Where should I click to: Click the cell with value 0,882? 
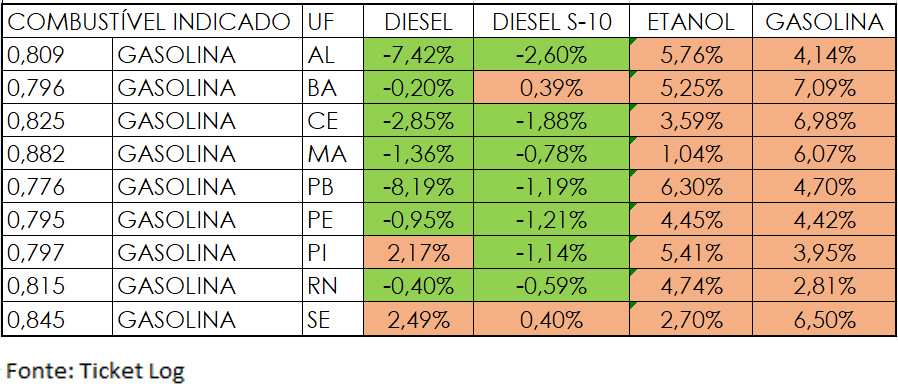pos(57,153)
